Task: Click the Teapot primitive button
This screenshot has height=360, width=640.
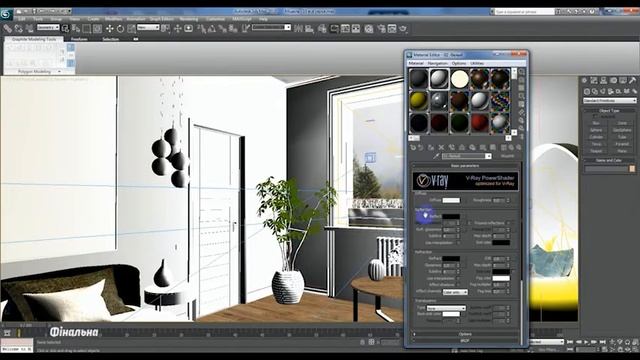Action: [x=596, y=151]
